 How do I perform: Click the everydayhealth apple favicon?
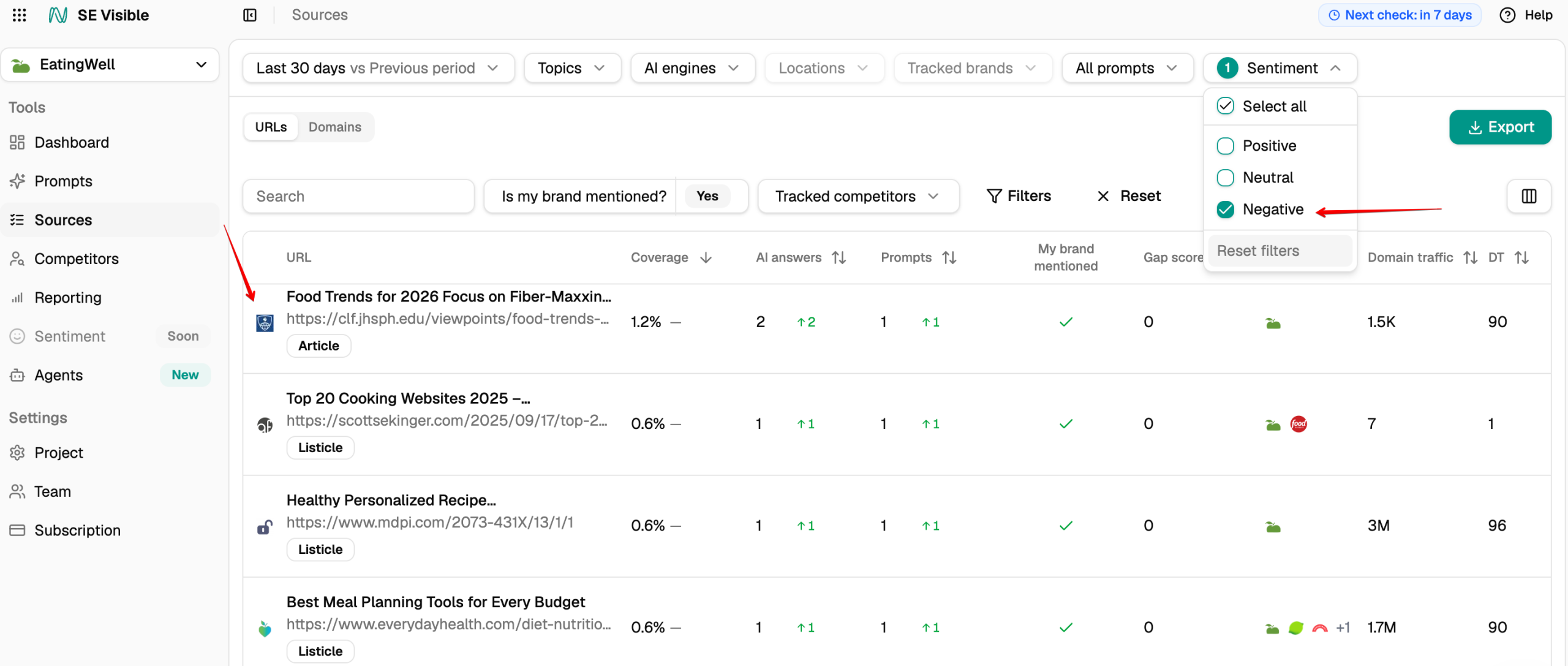pyautogui.click(x=265, y=628)
